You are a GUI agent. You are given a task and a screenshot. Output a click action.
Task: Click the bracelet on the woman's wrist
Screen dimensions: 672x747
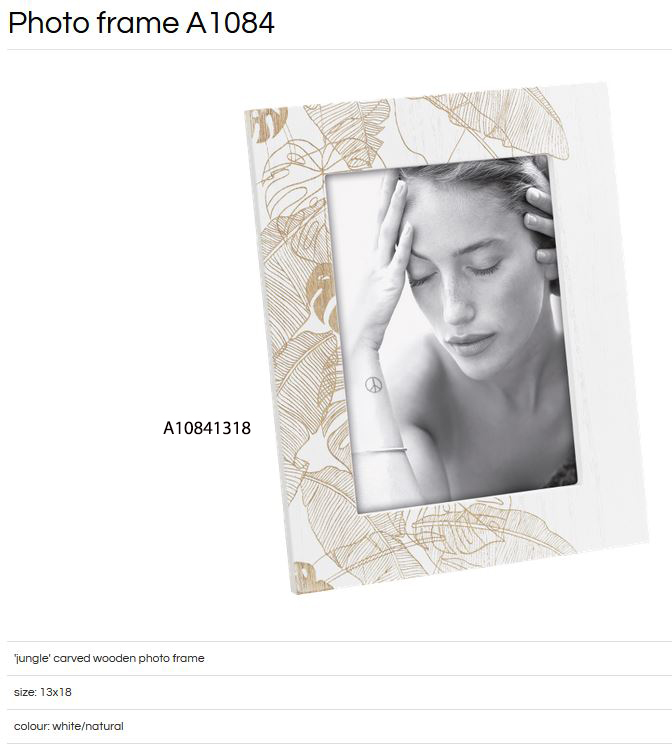point(380,450)
